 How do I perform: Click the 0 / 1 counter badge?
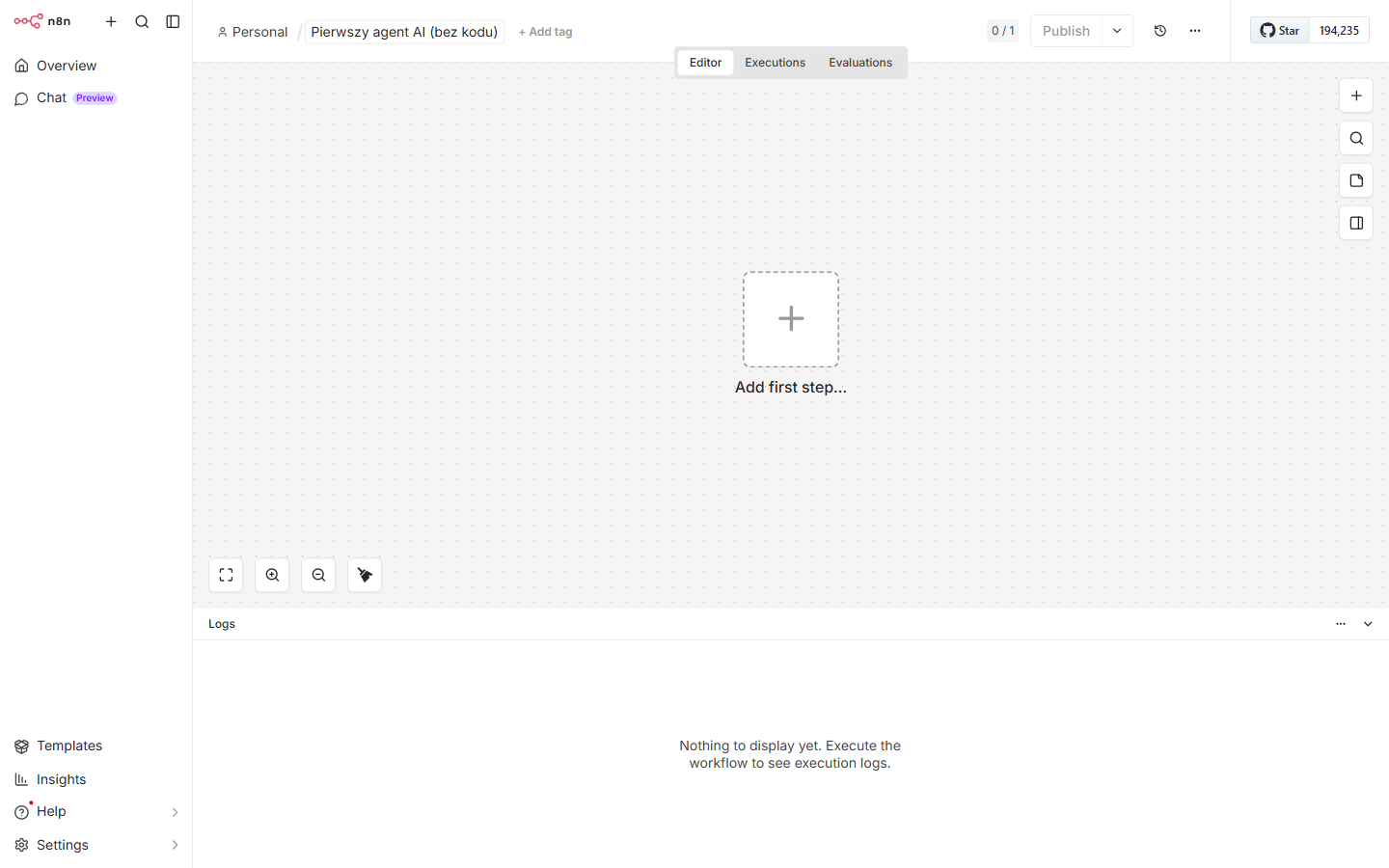[1002, 31]
